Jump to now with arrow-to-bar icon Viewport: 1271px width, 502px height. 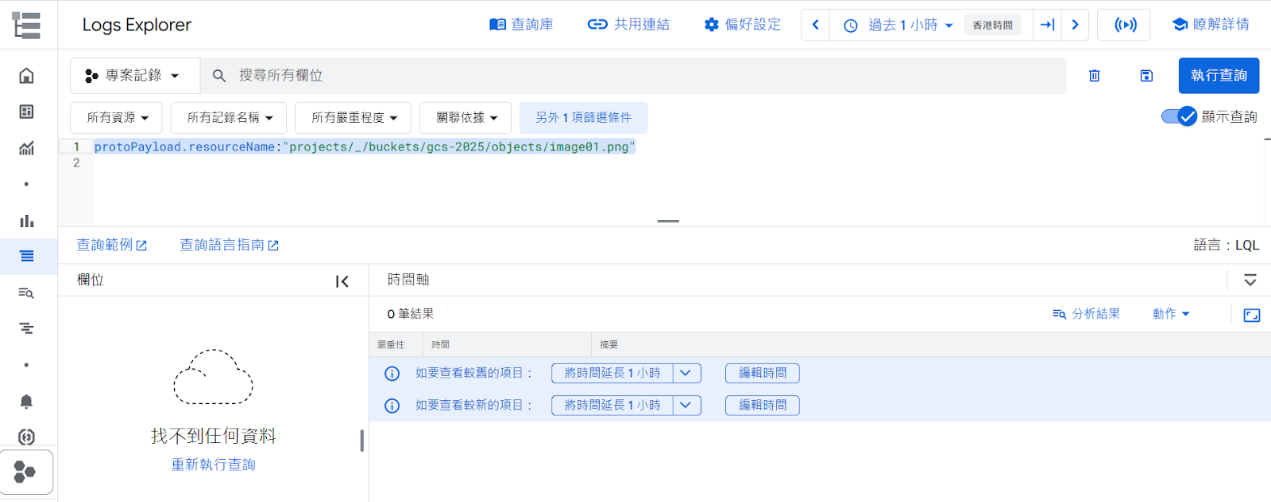pos(1047,25)
